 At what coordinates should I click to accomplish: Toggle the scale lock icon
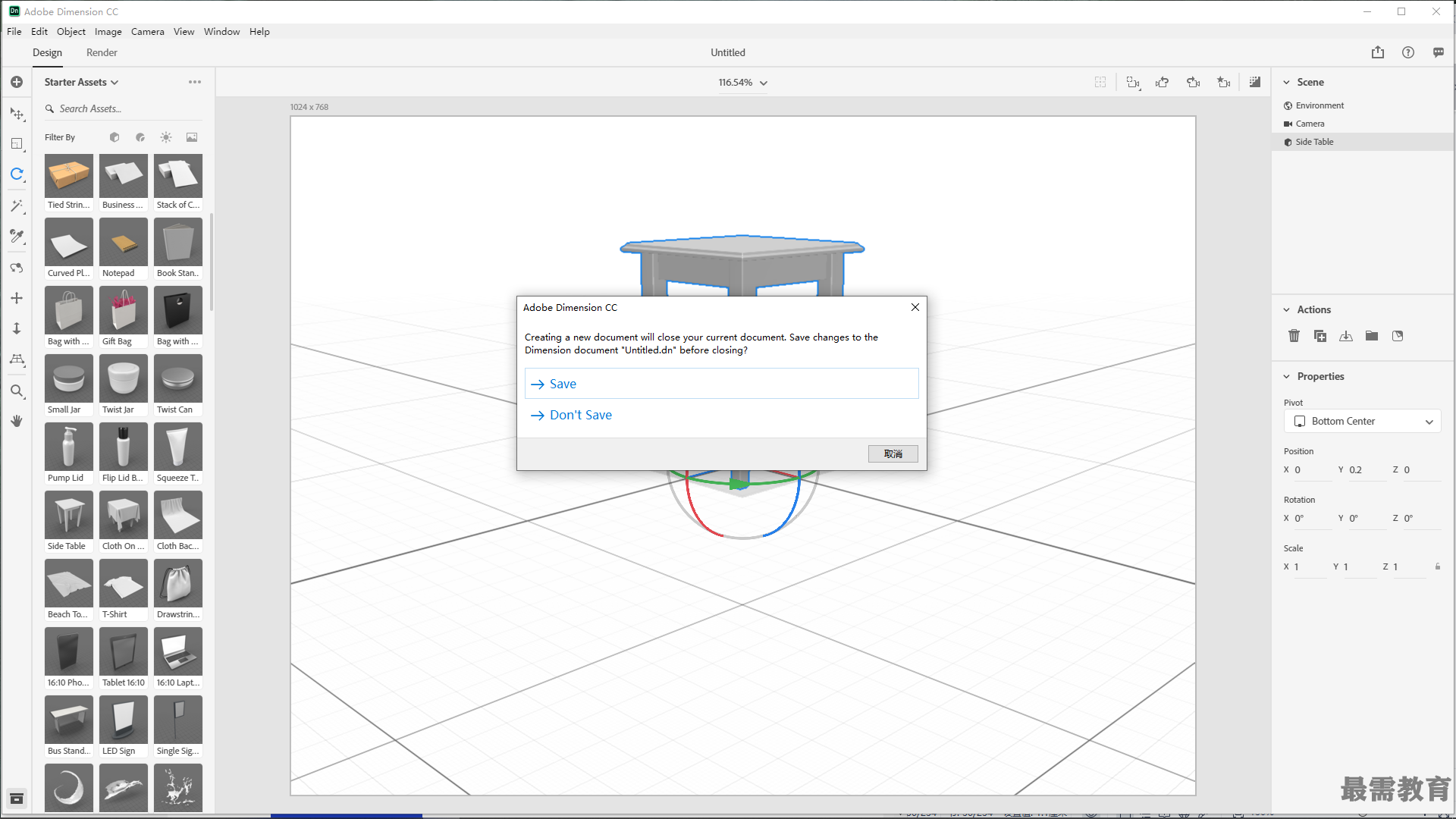[x=1438, y=566]
